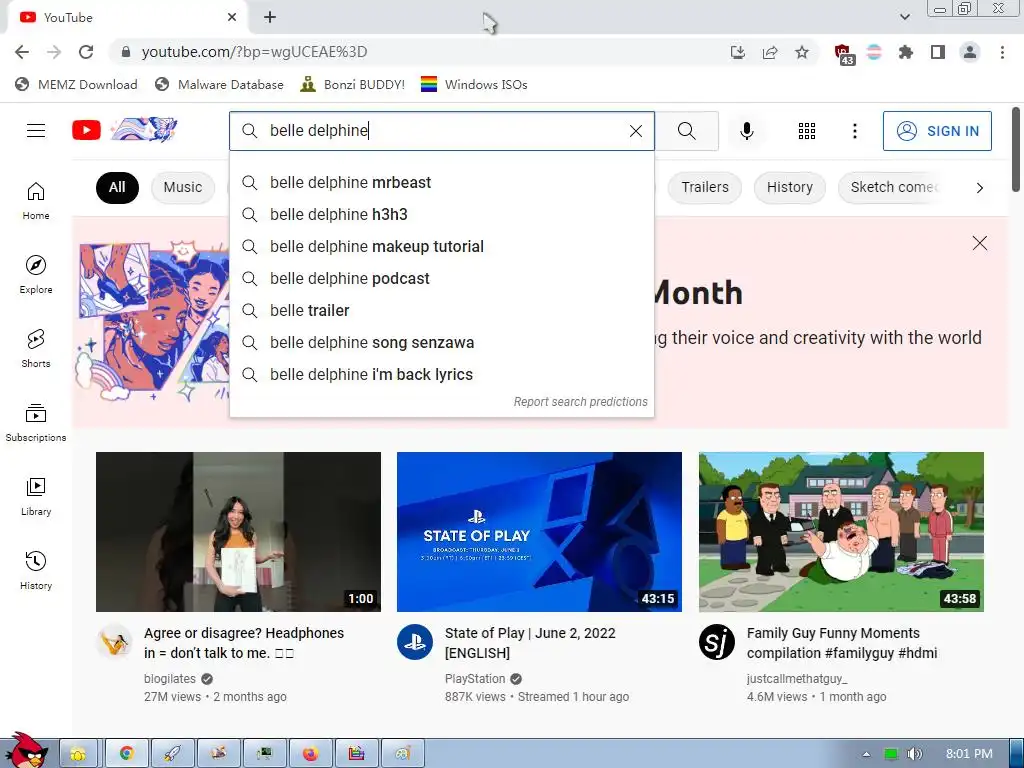Open the blogilates headphones video thumbnail
Screen dimensions: 1024x768
pyautogui.click(x=238, y=532)
